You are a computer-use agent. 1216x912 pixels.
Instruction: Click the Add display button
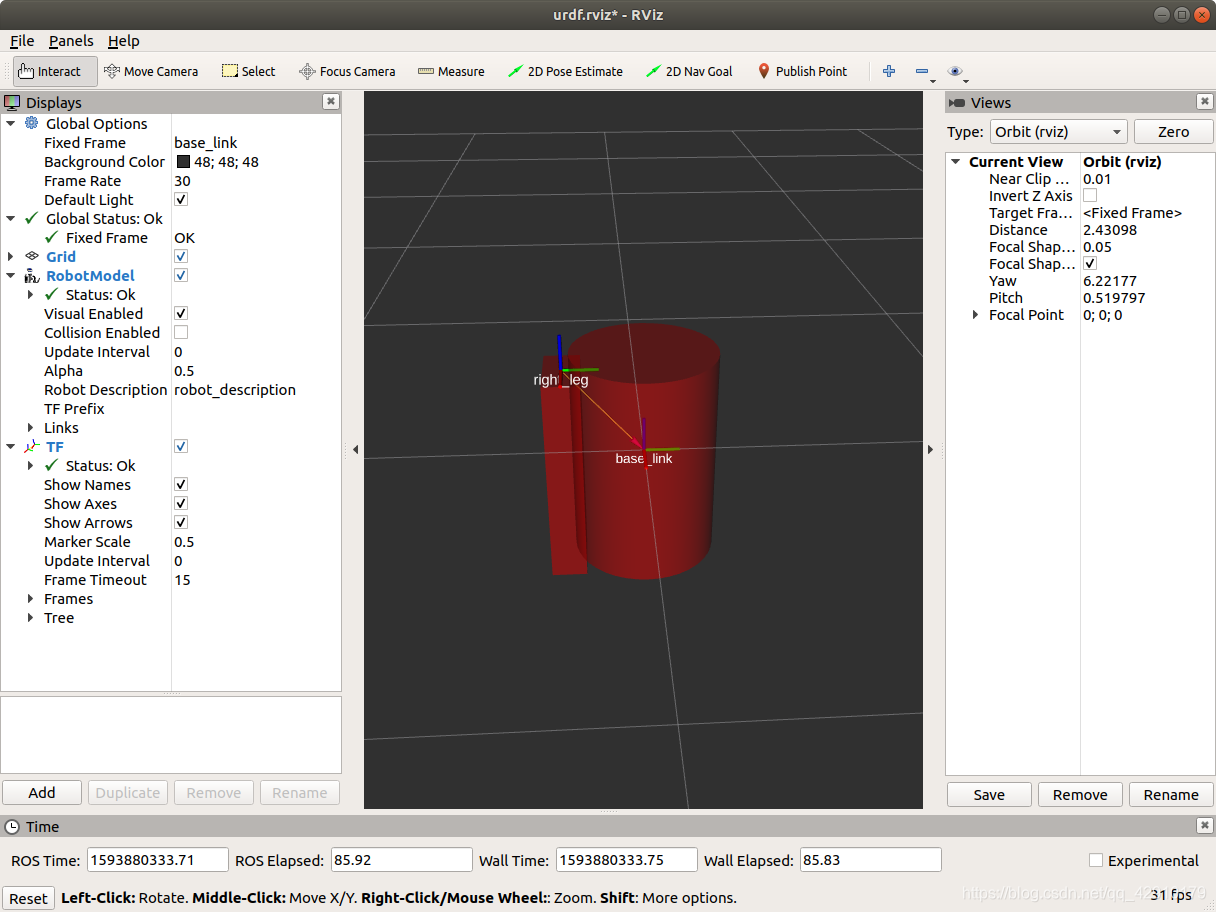[x=42, y=792]
